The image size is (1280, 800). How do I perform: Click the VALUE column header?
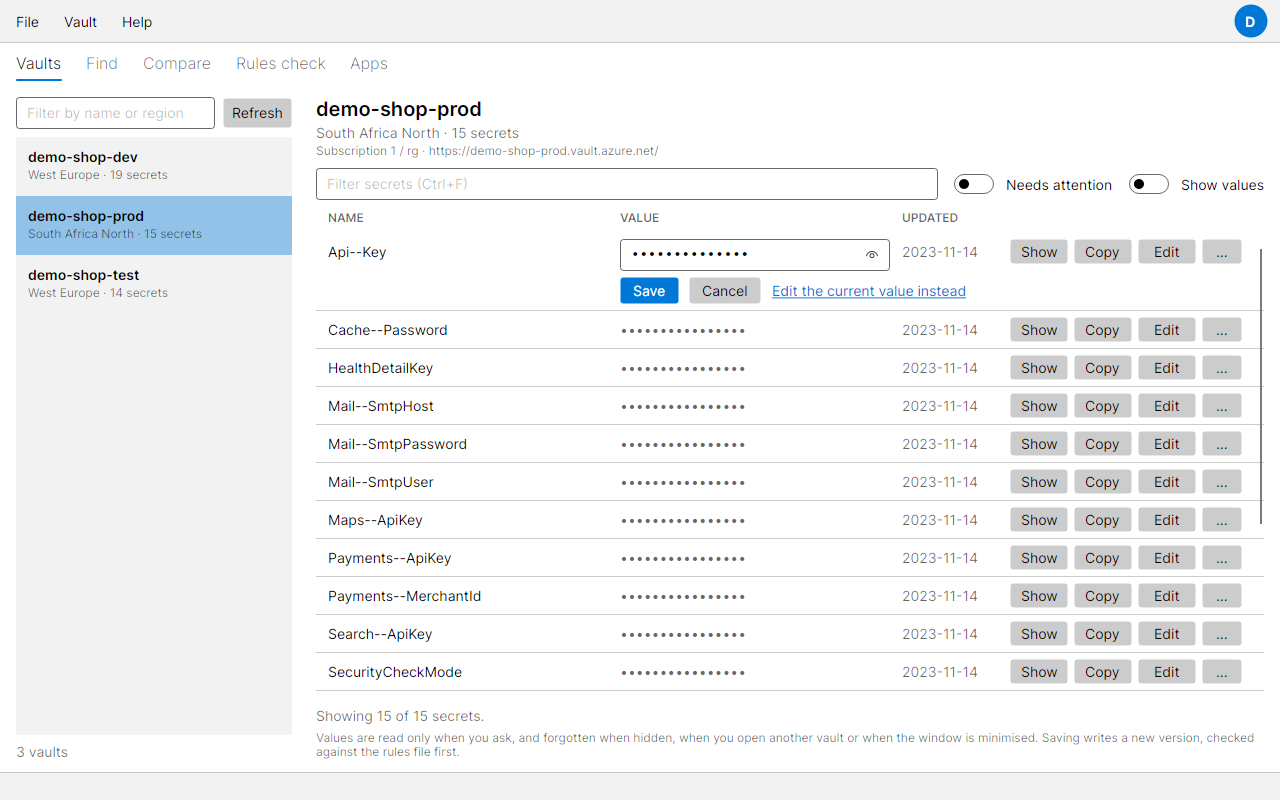[x=640, y=217]
